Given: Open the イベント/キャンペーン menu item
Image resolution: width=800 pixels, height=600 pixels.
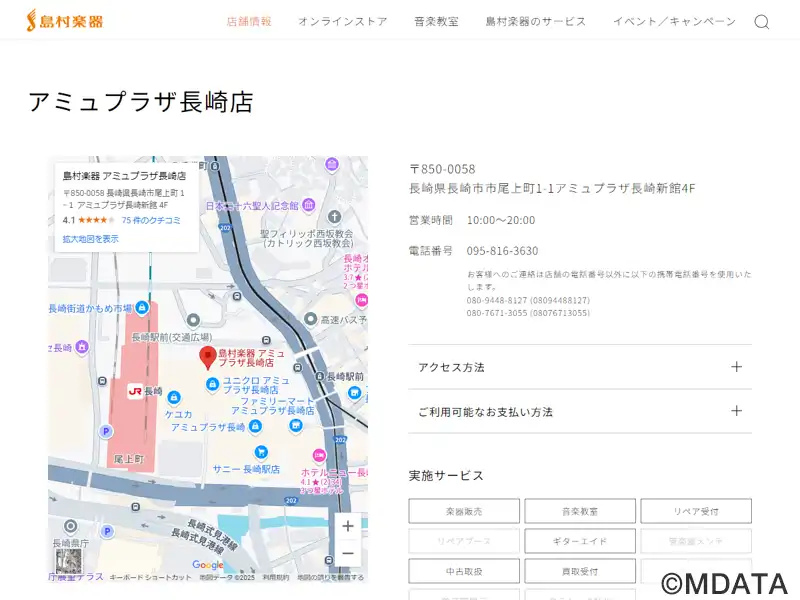Looking at the screenshot, I should 674,21.
